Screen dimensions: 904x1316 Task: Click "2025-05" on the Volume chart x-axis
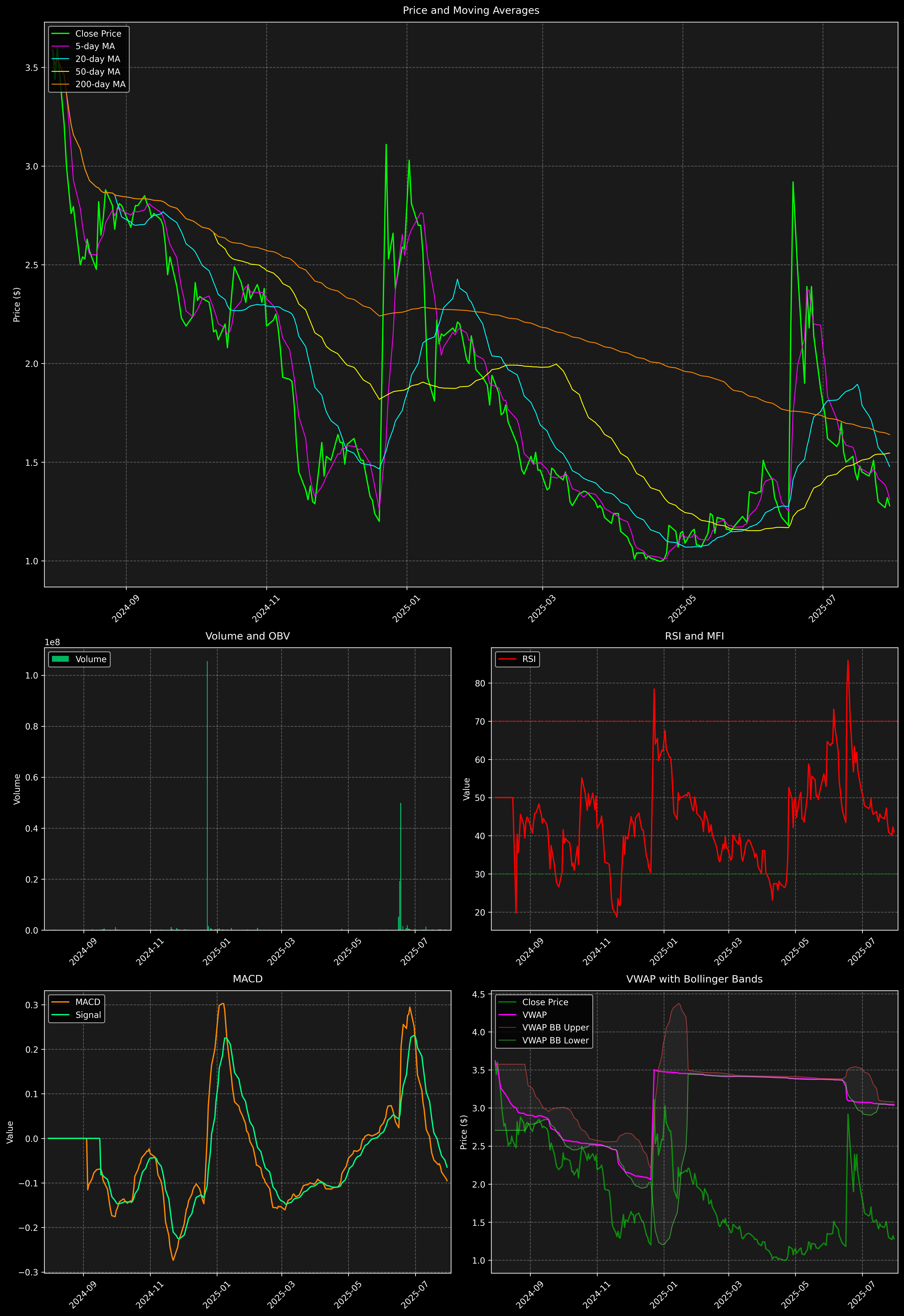[348, 952]
